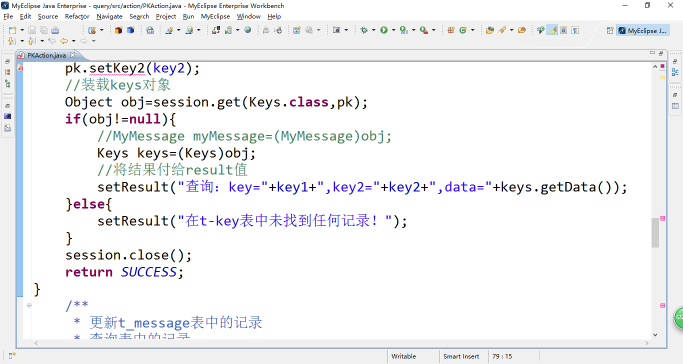Open the Window menu
This screenshot has height=364, width=683.
click(248, 17)
